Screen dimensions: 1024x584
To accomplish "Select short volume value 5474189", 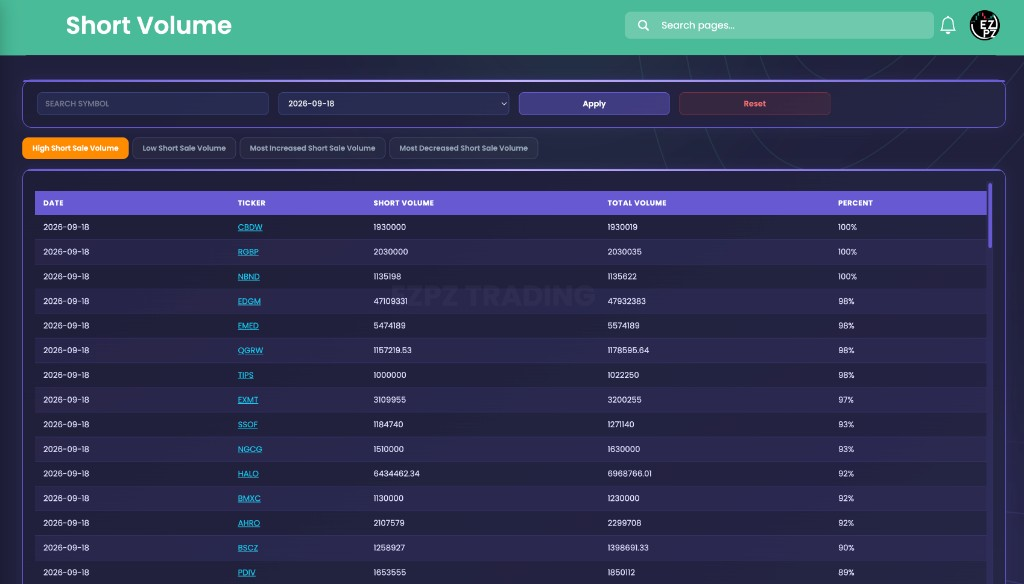I will (389, 325).
